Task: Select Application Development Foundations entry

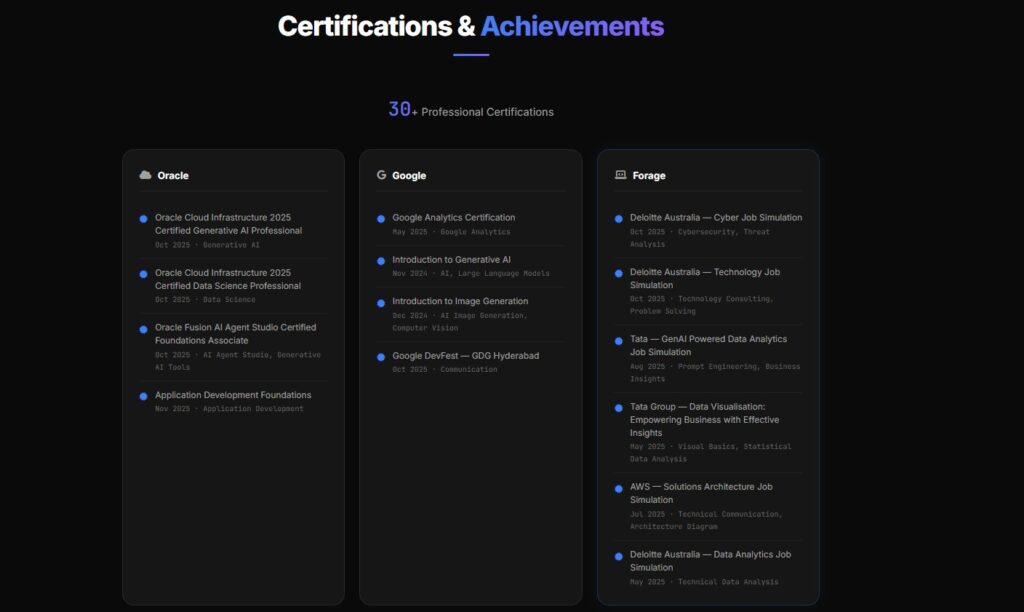Action: [x=233, y=402]
